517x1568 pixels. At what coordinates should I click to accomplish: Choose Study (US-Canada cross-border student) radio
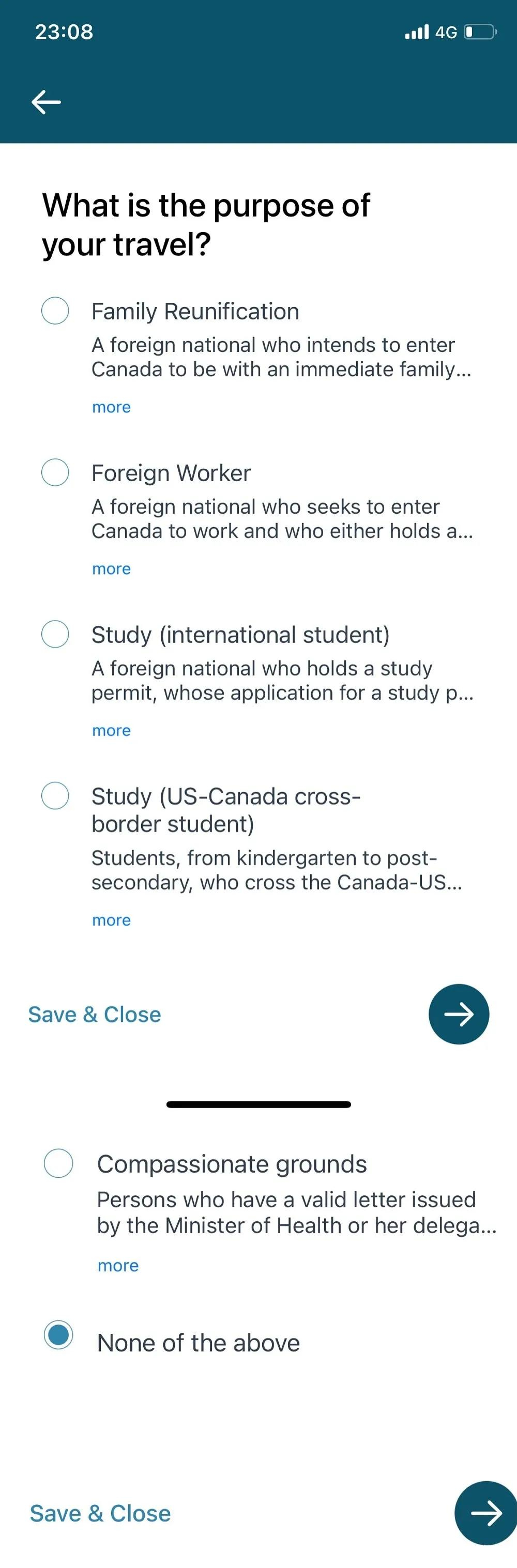55,795
